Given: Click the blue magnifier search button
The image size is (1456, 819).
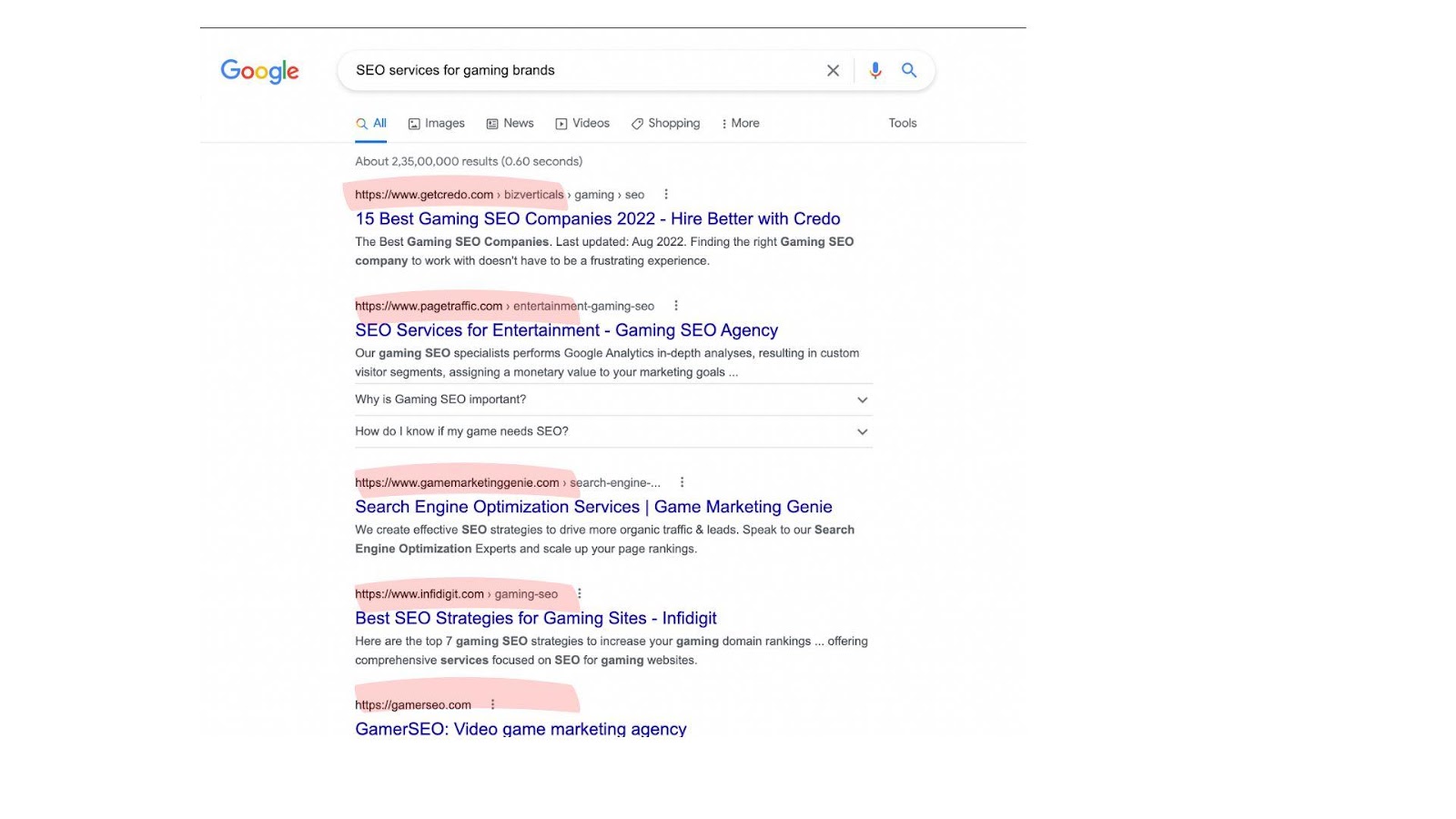Looking at the screenshot, I should [x=909, y=70].
